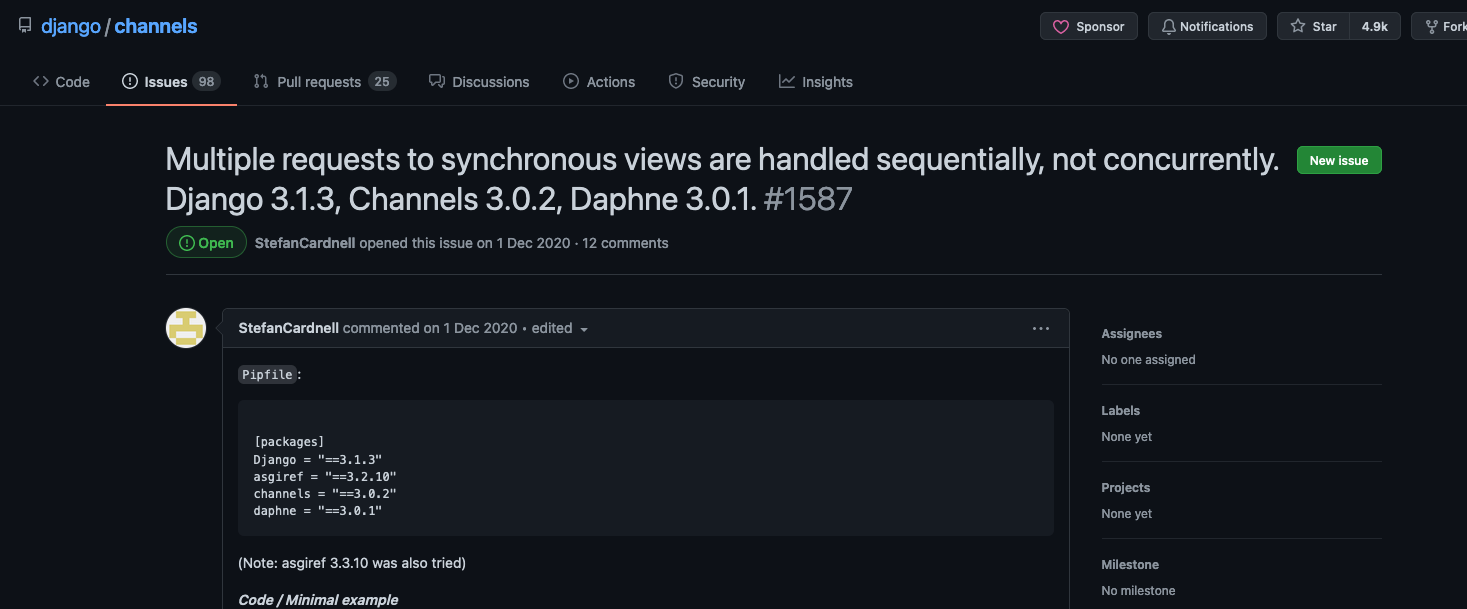This screenshot has height=609, width=1467.
Task: Click the Pull requests count badge 25
Action: tap(382, 82)
